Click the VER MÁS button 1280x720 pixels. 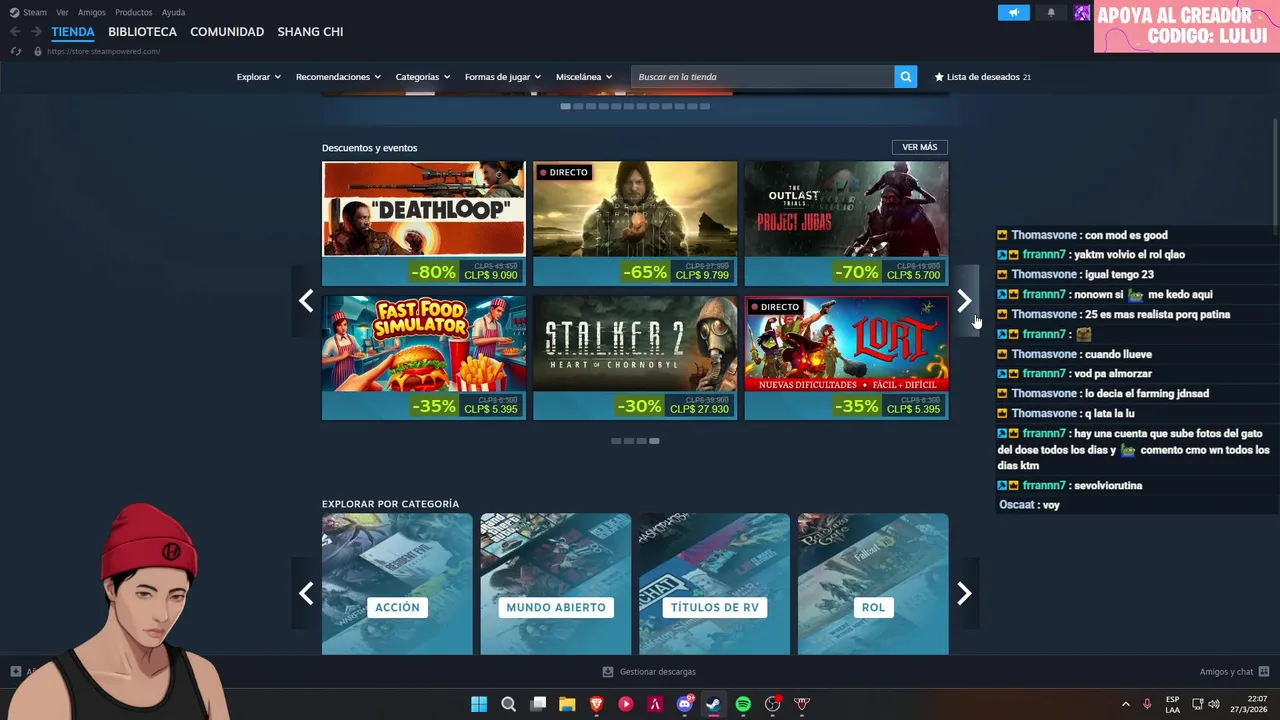coord(920,147)
